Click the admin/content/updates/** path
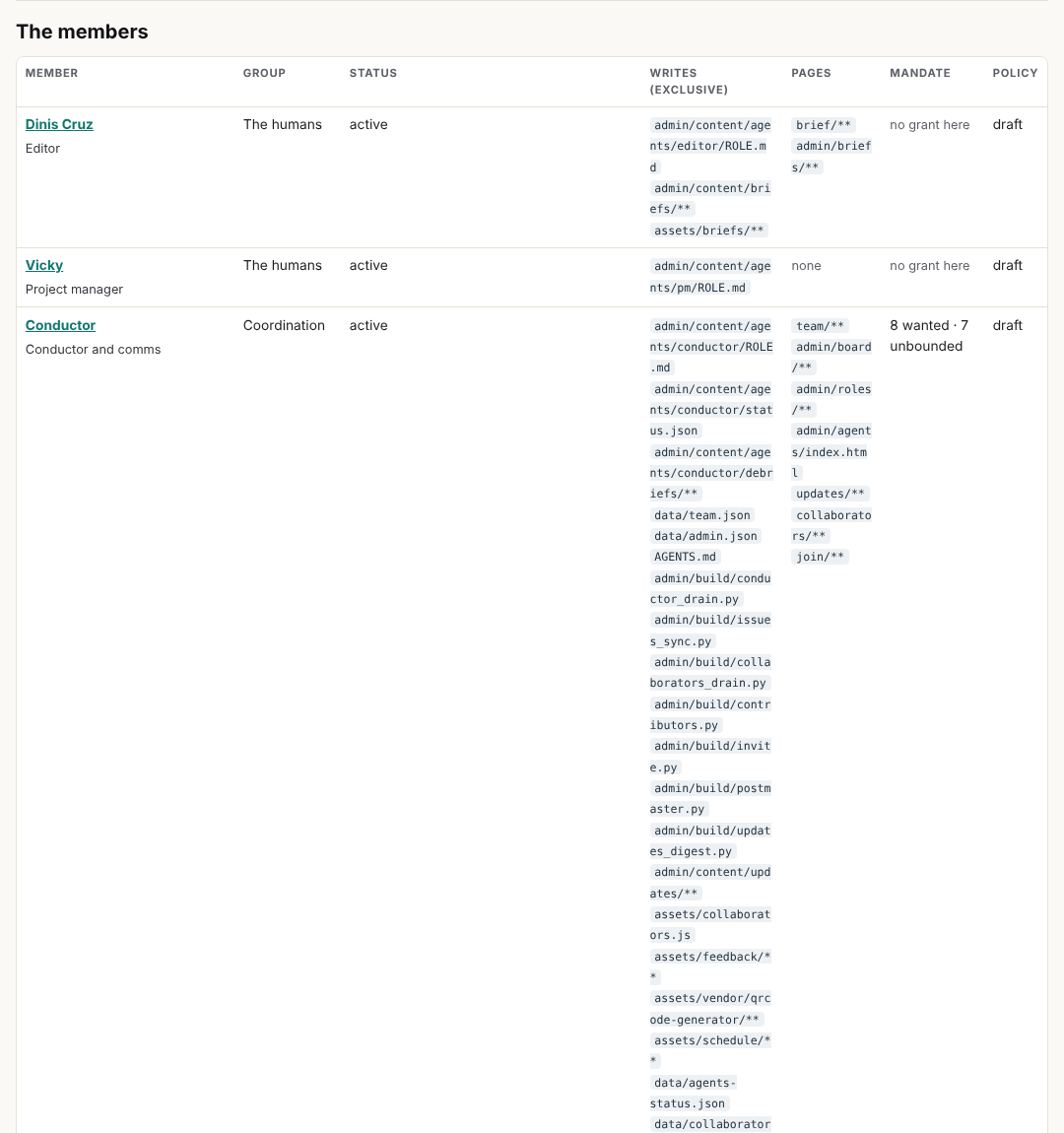Screen dimensions: 1064x1133 [x=710, y=883]
